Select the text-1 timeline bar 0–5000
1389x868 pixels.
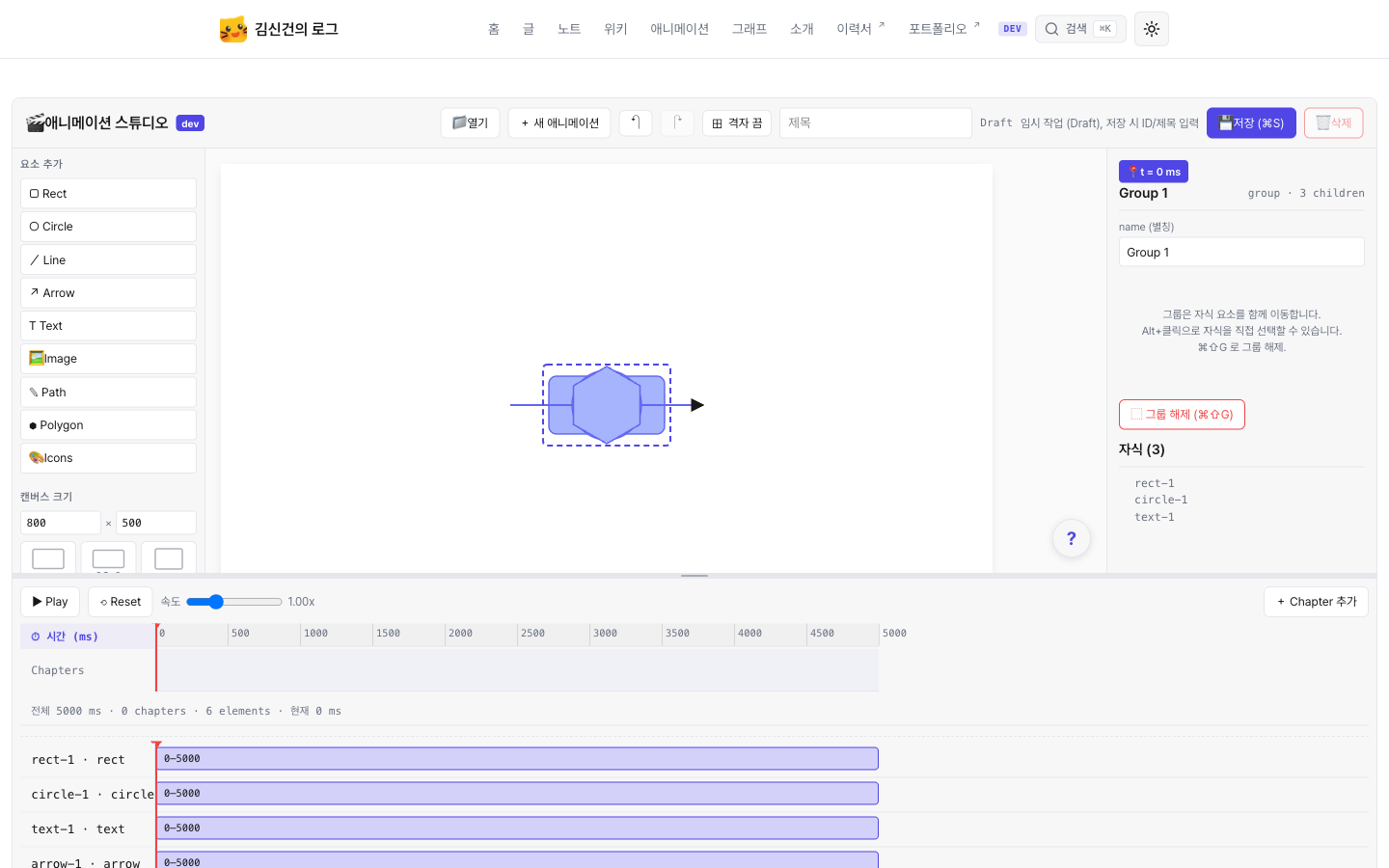coord(517,828)
